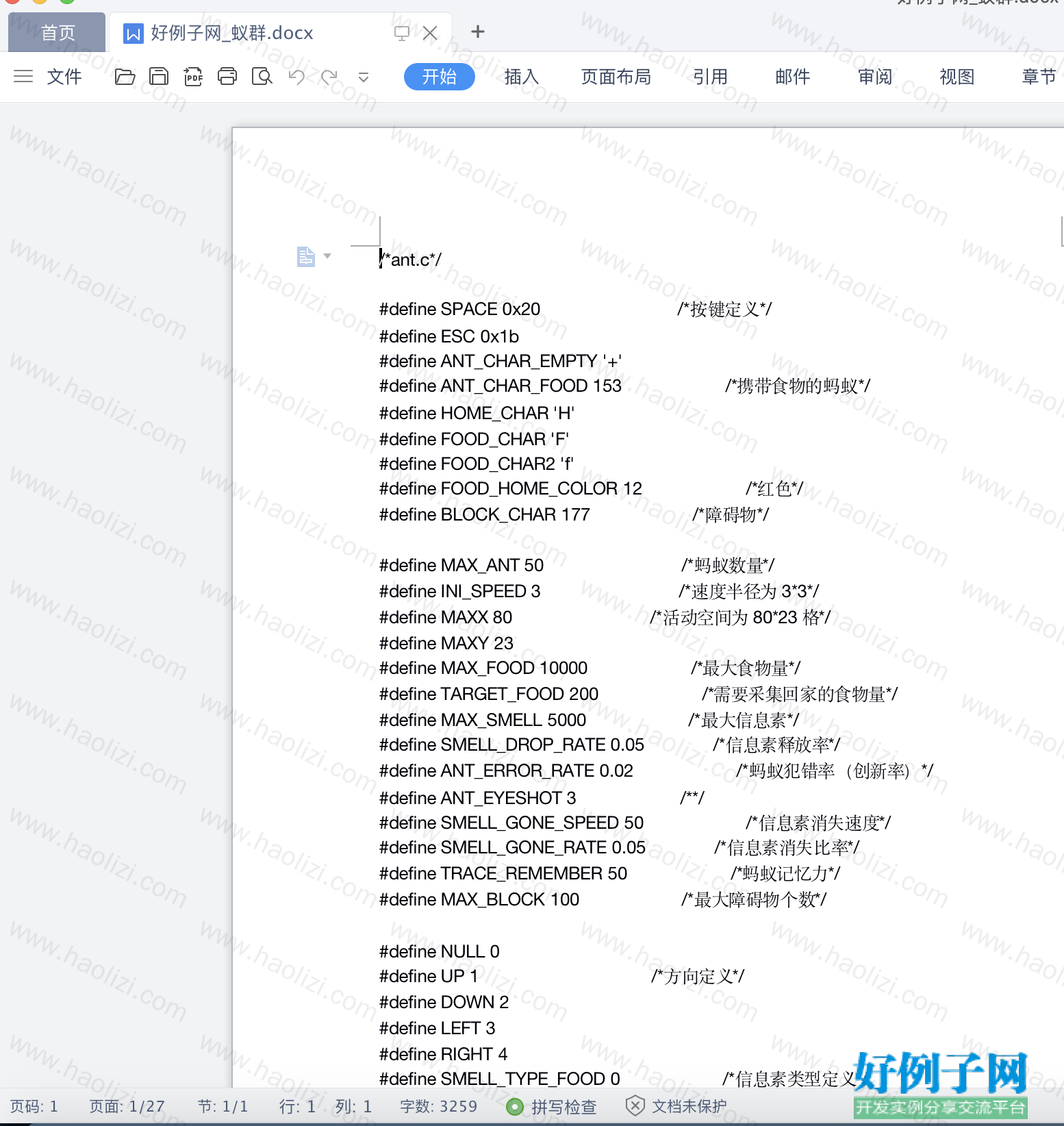
Task: Open the 引用 ribbon tab
Action: [710, 77]
